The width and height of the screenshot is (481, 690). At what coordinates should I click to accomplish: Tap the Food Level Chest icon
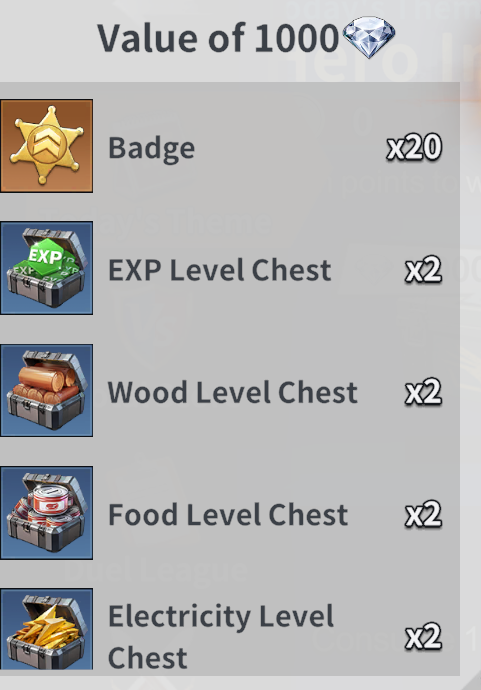pos(46,513)
